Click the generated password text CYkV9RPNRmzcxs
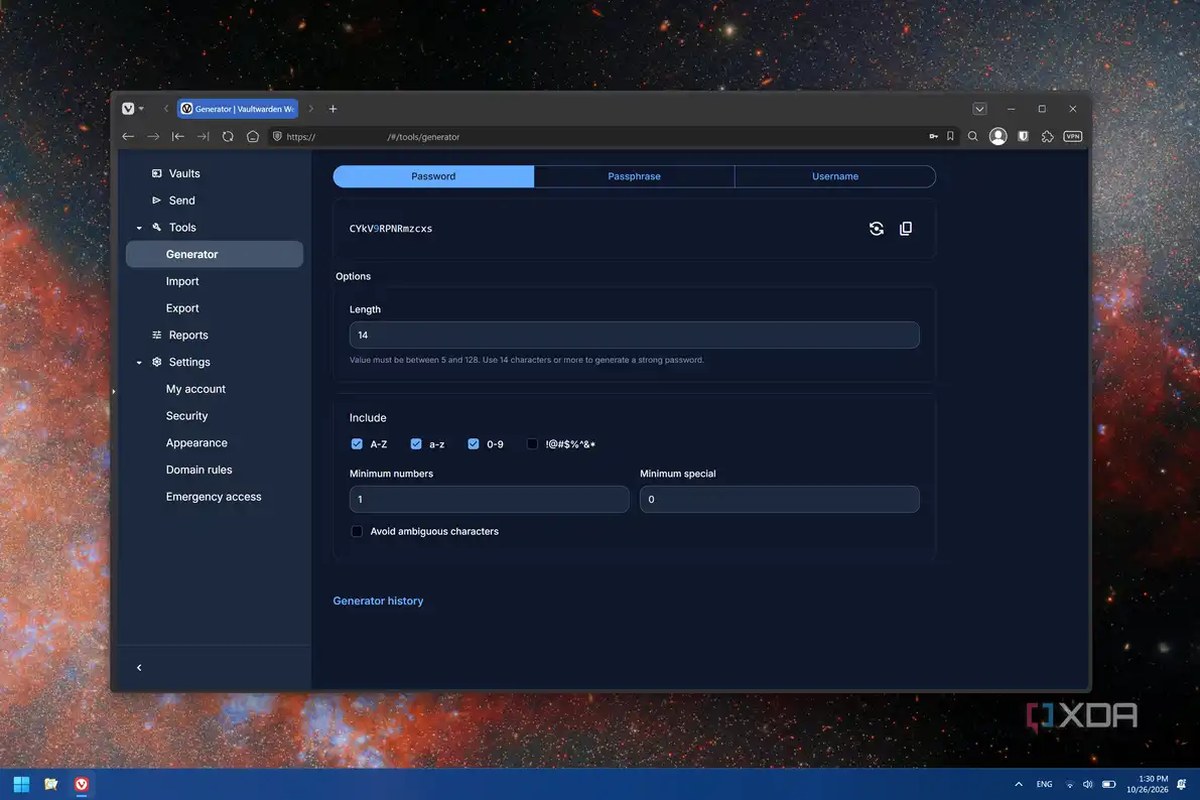 pyautogui.click(x=391, y=229)
